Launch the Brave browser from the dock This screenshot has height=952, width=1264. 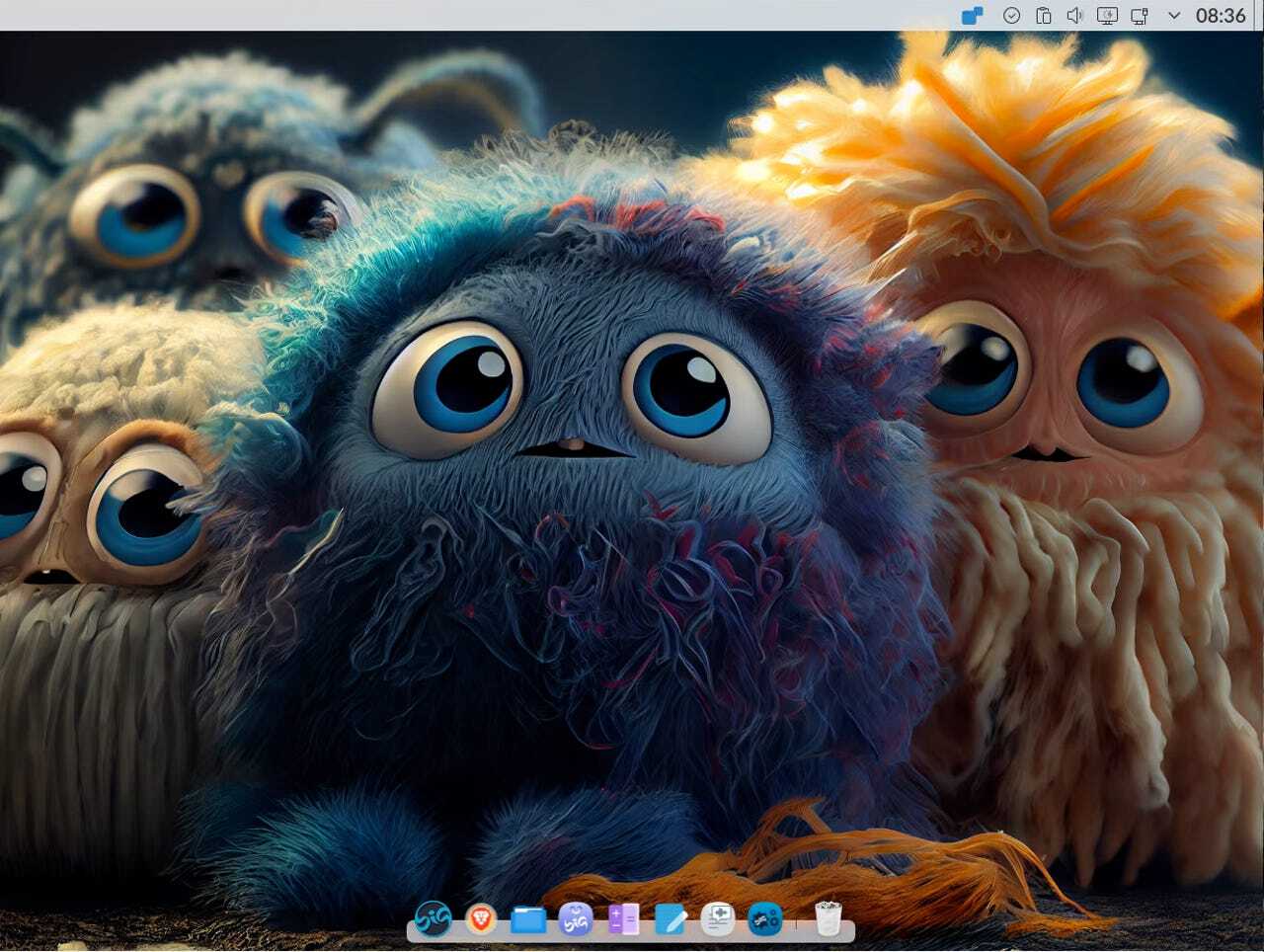tap(481, 919)
